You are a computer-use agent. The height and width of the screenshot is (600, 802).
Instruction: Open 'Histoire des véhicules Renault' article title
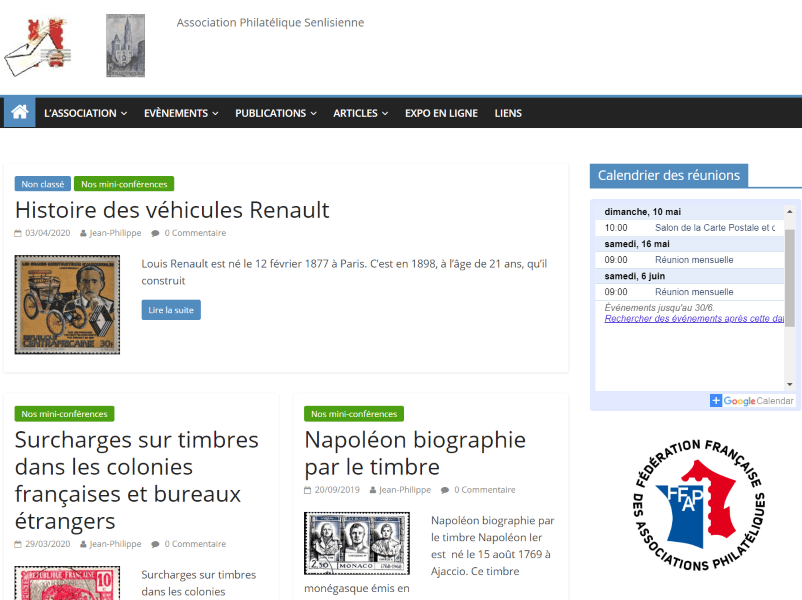coord(172,210)
